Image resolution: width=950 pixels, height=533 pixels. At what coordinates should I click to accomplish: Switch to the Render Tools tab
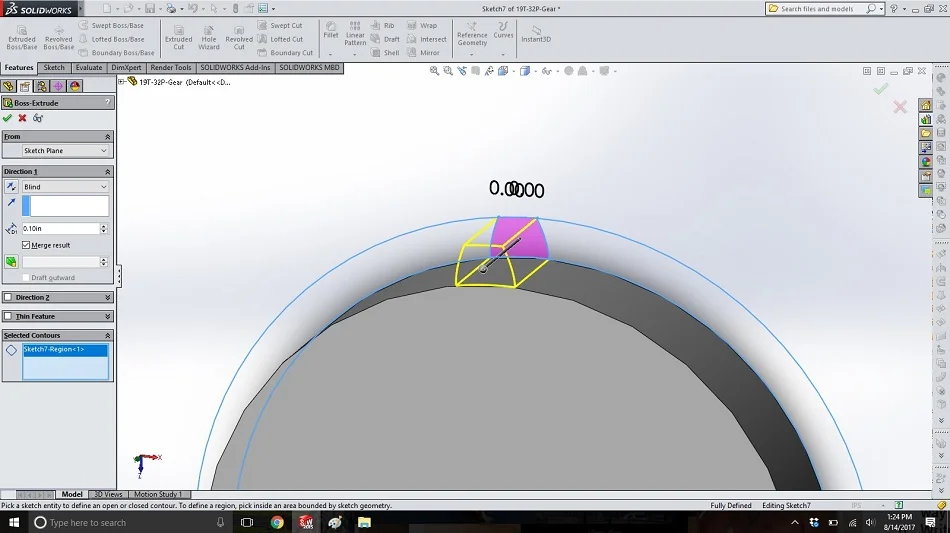[170, 68]
